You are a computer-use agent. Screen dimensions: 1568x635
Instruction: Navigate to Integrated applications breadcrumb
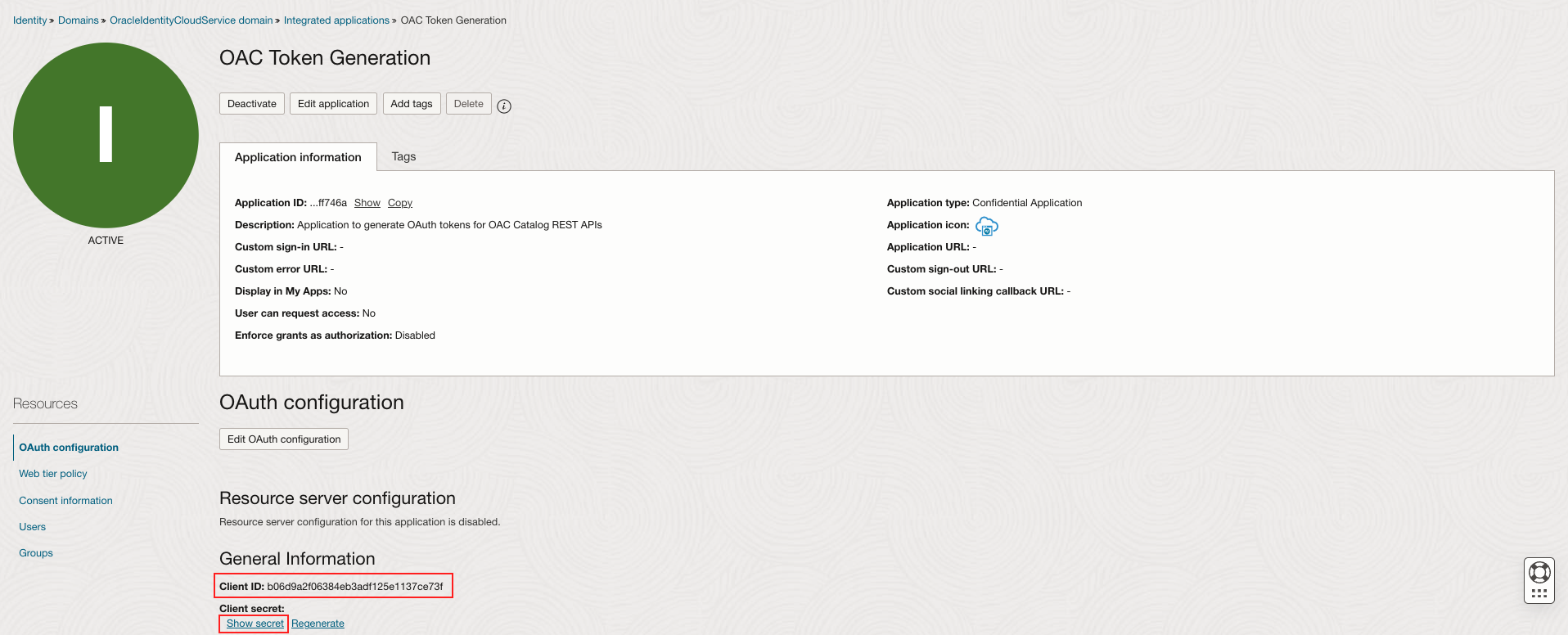336,20
